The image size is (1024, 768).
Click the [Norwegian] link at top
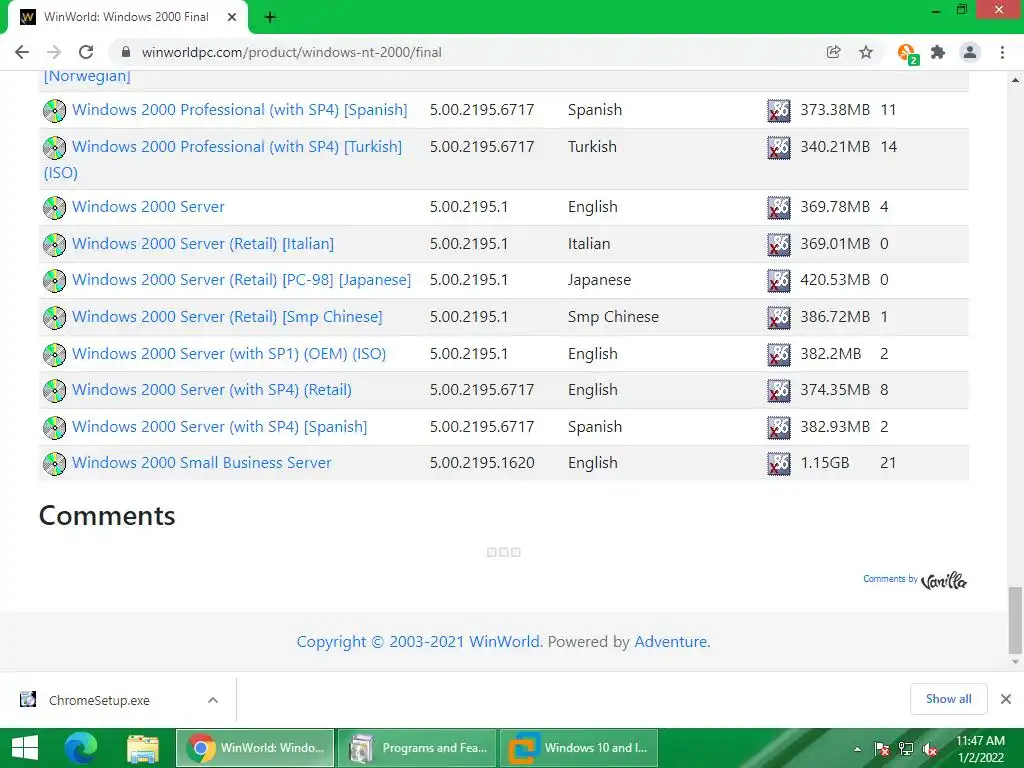(87, 76)
